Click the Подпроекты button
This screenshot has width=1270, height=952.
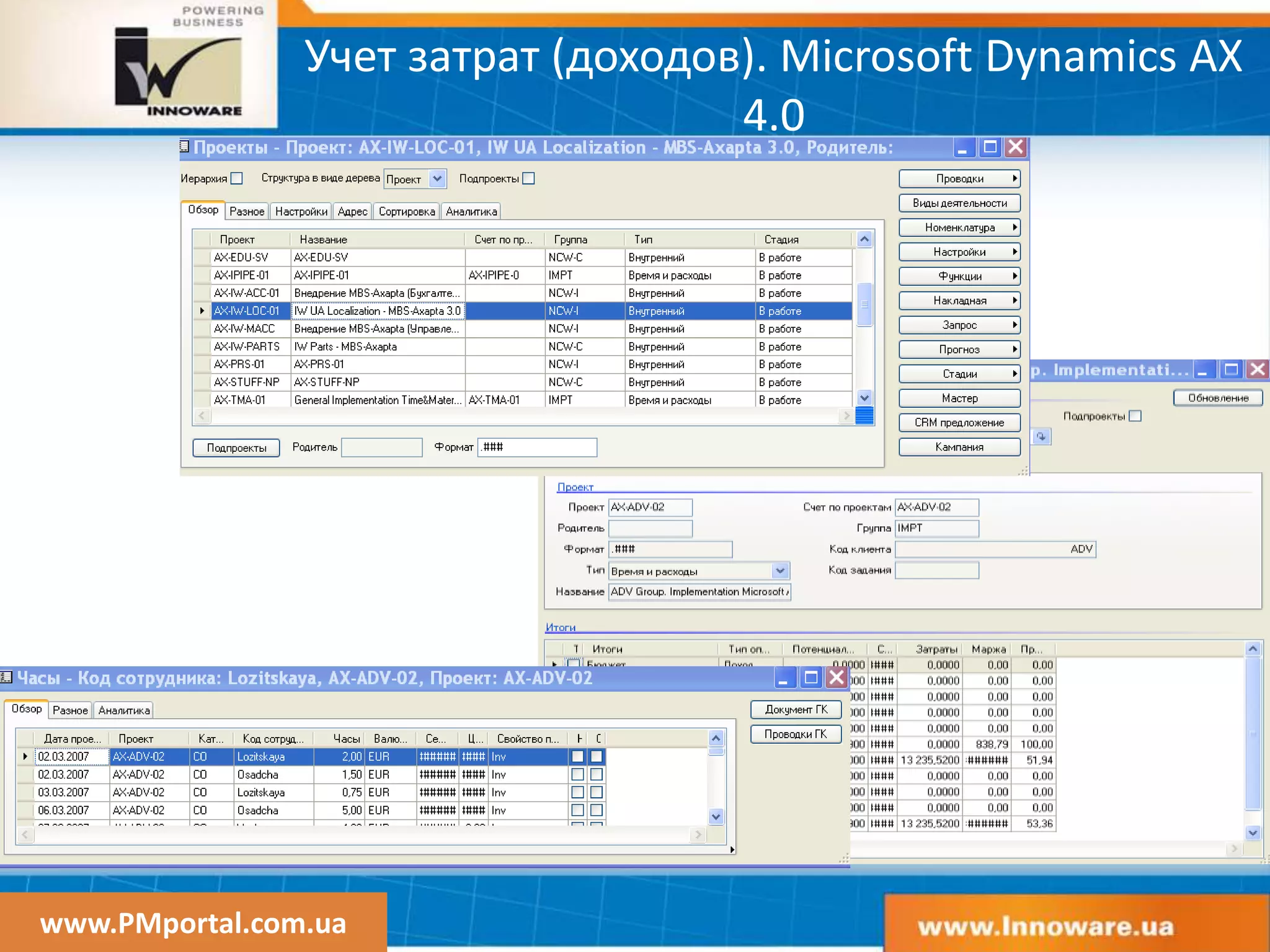pos(236,447)
